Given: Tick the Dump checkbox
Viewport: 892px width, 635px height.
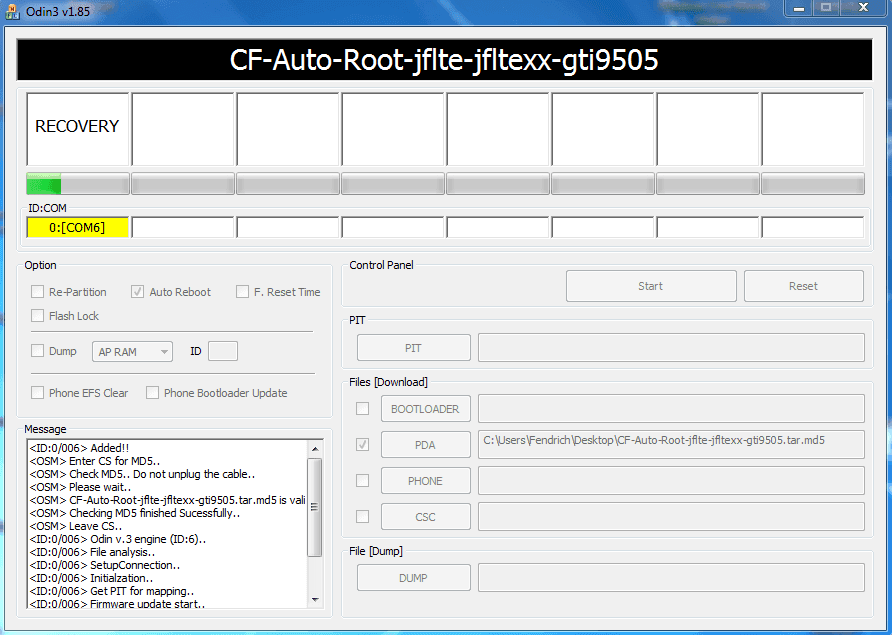Looking at the screenshot, I should click(38, 351).
